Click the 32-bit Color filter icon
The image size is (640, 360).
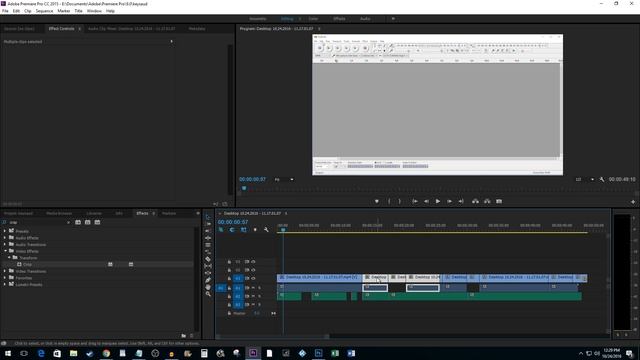87,222
